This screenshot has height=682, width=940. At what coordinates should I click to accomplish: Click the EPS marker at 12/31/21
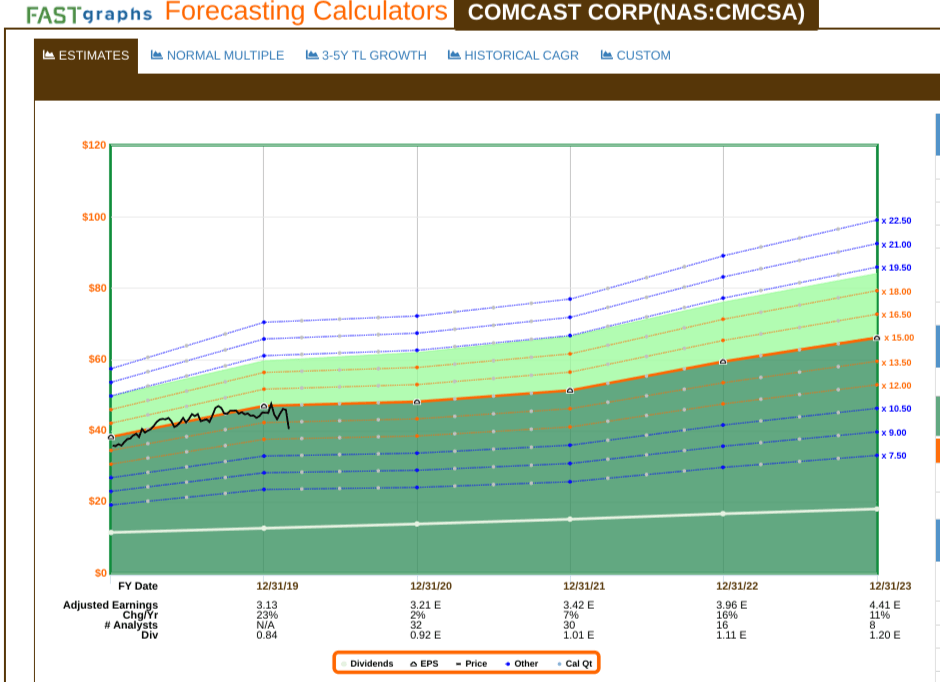pyautogui.click(x=570, y=391)
